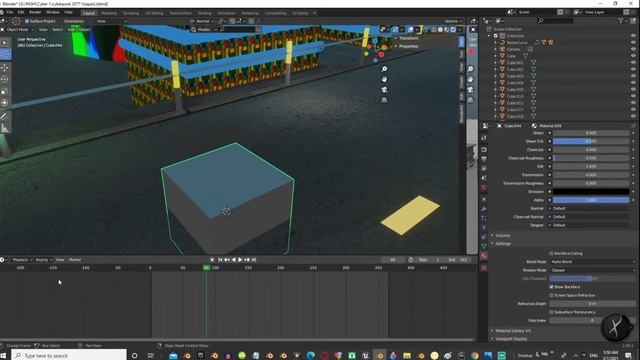Enable Subsurface Translucency checkbox

pos(551,312)
